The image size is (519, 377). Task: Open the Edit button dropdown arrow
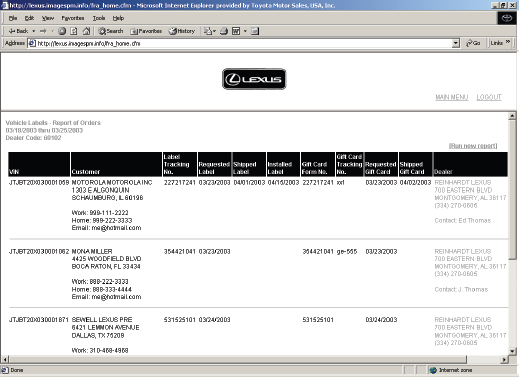245,31
